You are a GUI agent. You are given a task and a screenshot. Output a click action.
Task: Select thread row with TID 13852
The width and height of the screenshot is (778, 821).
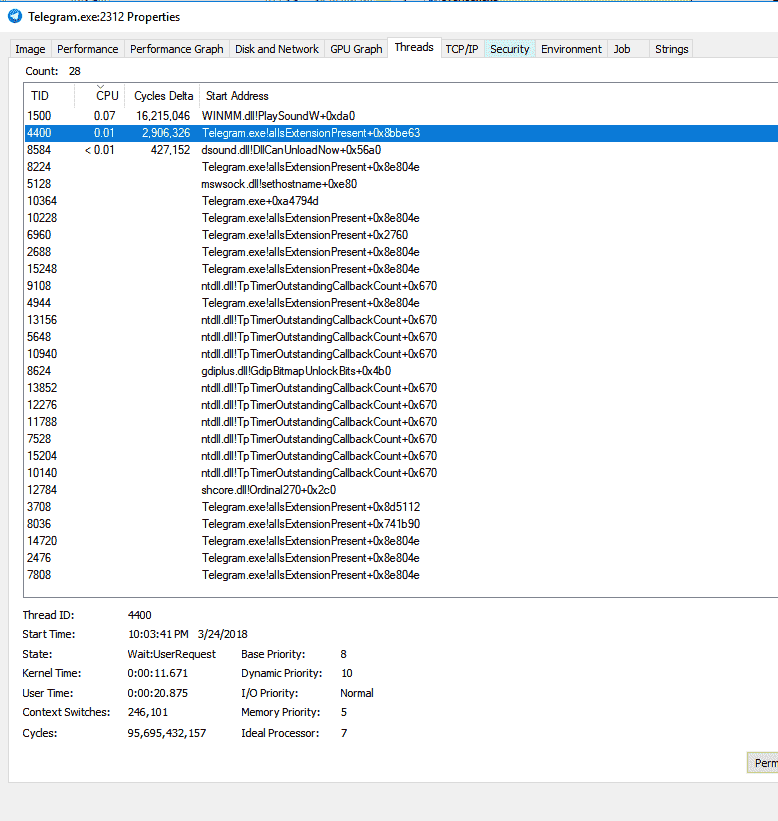(401, 388)
